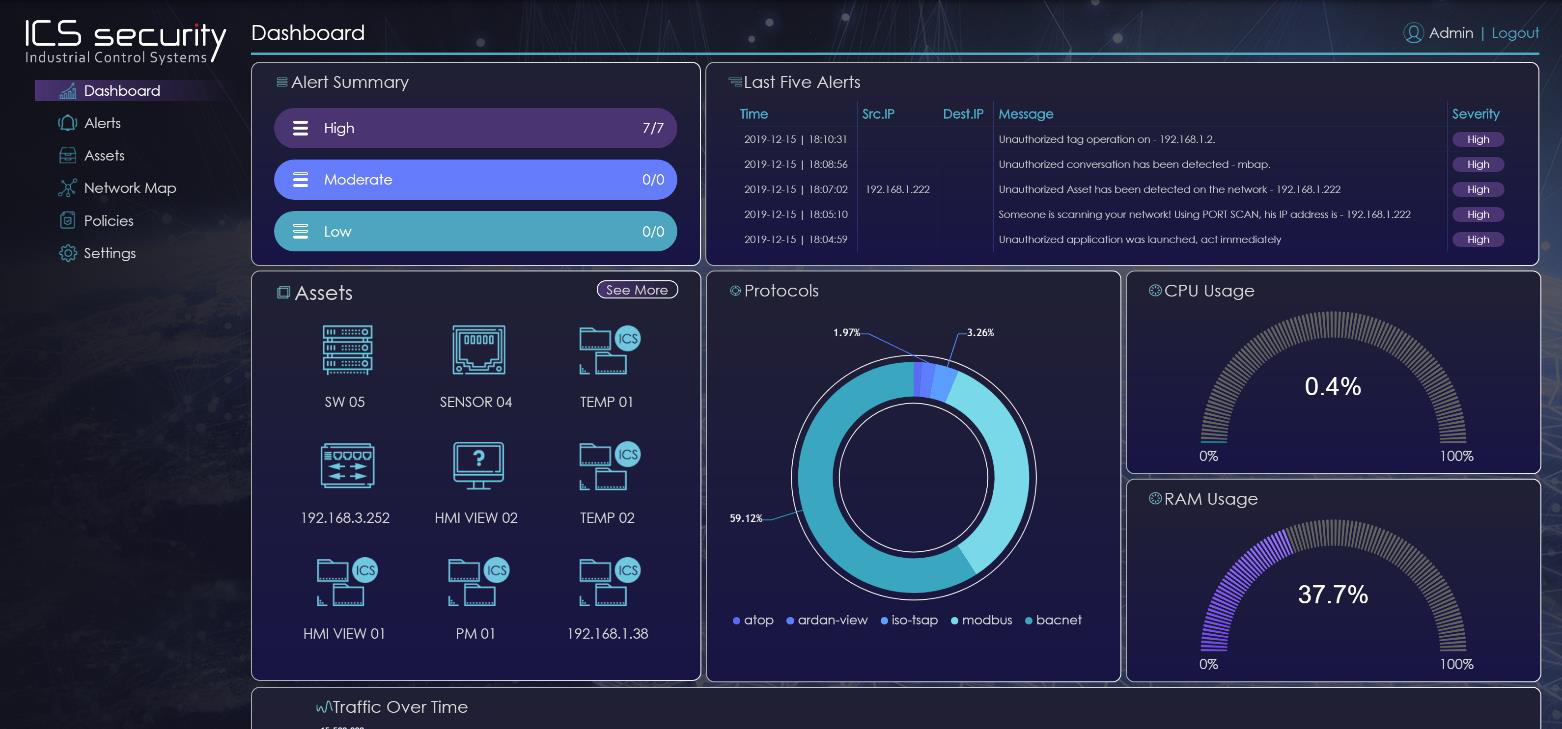Sort alerts by the Severity column
The width and height of the screenshot is (1562, 729).
pyautogui.click(x=1476, y=114)
